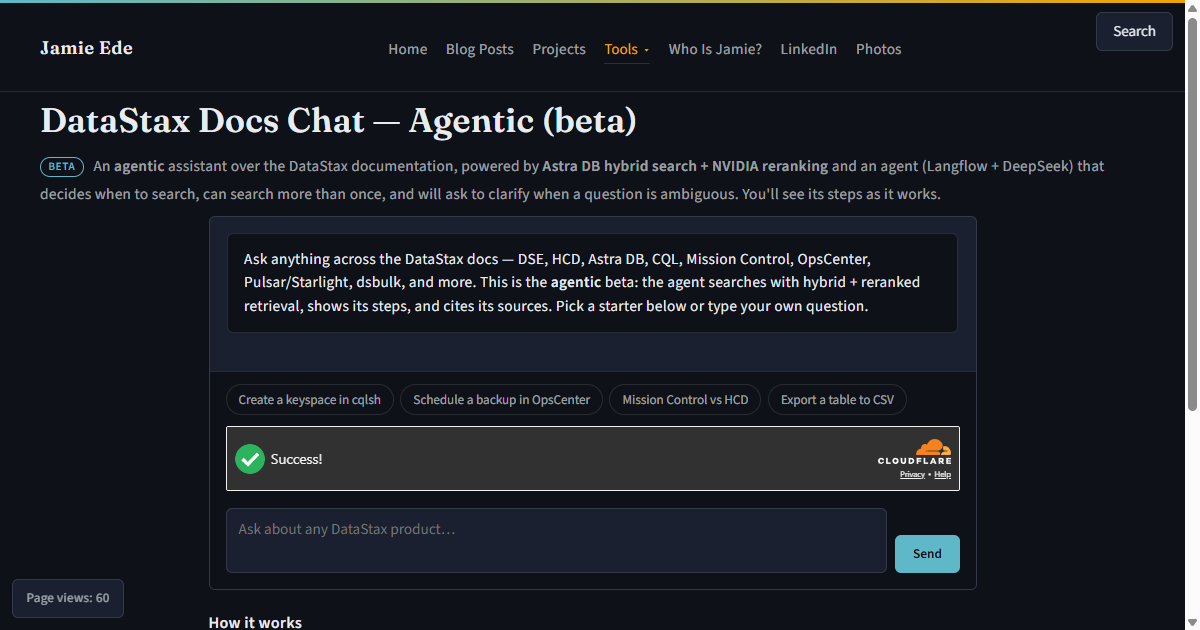The height and width of the screenshot is (630, 1200).
Task: Open the Projects page
Action: coord(559,49)
